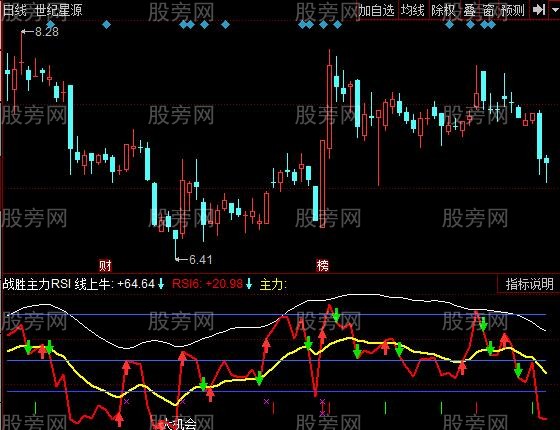This screenshot has width=560, height=430.
Task: Click the 榜 ranking marker icon
Action: [322, 265]
